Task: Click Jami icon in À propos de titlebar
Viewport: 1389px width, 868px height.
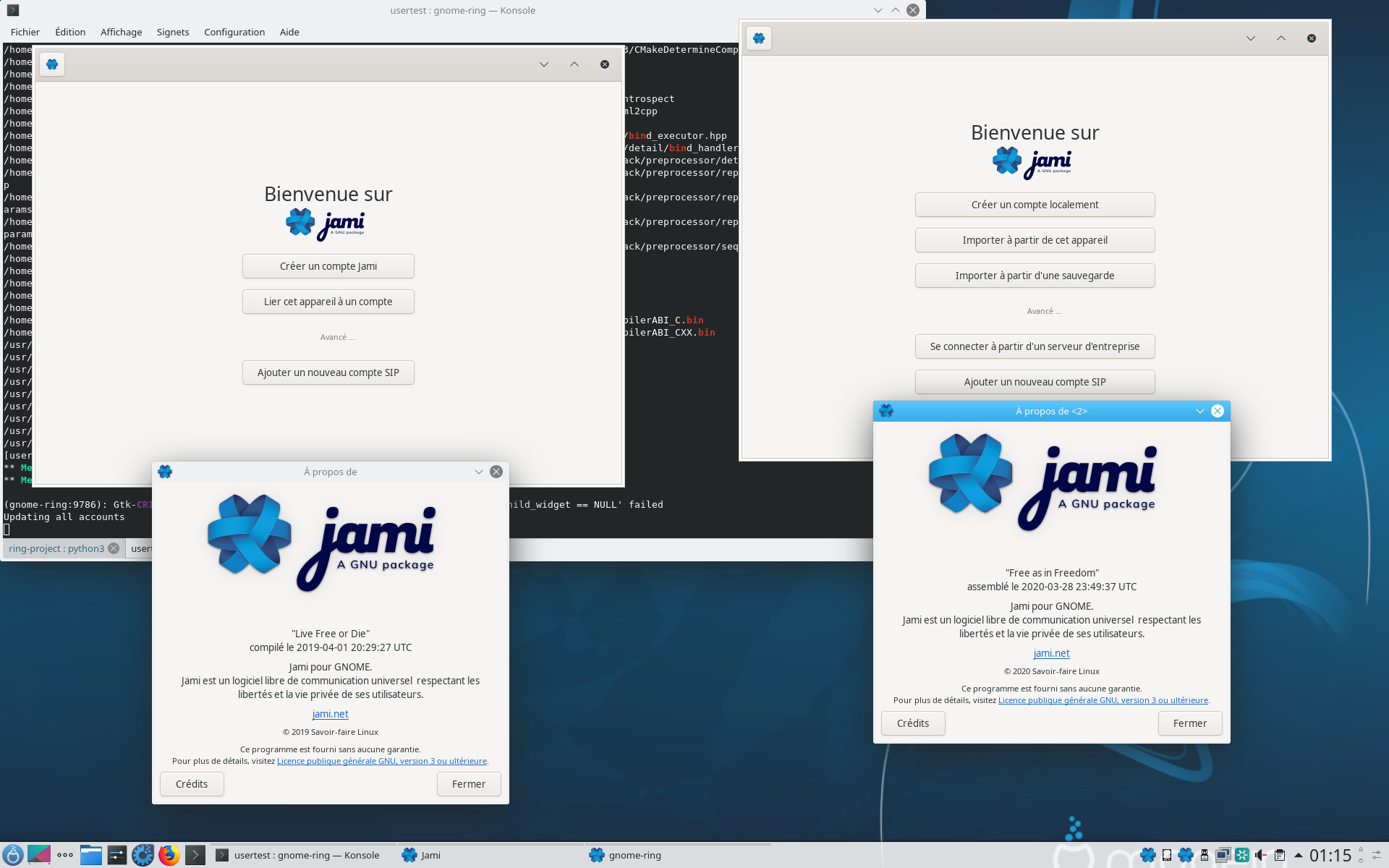Action: (165, 472)
